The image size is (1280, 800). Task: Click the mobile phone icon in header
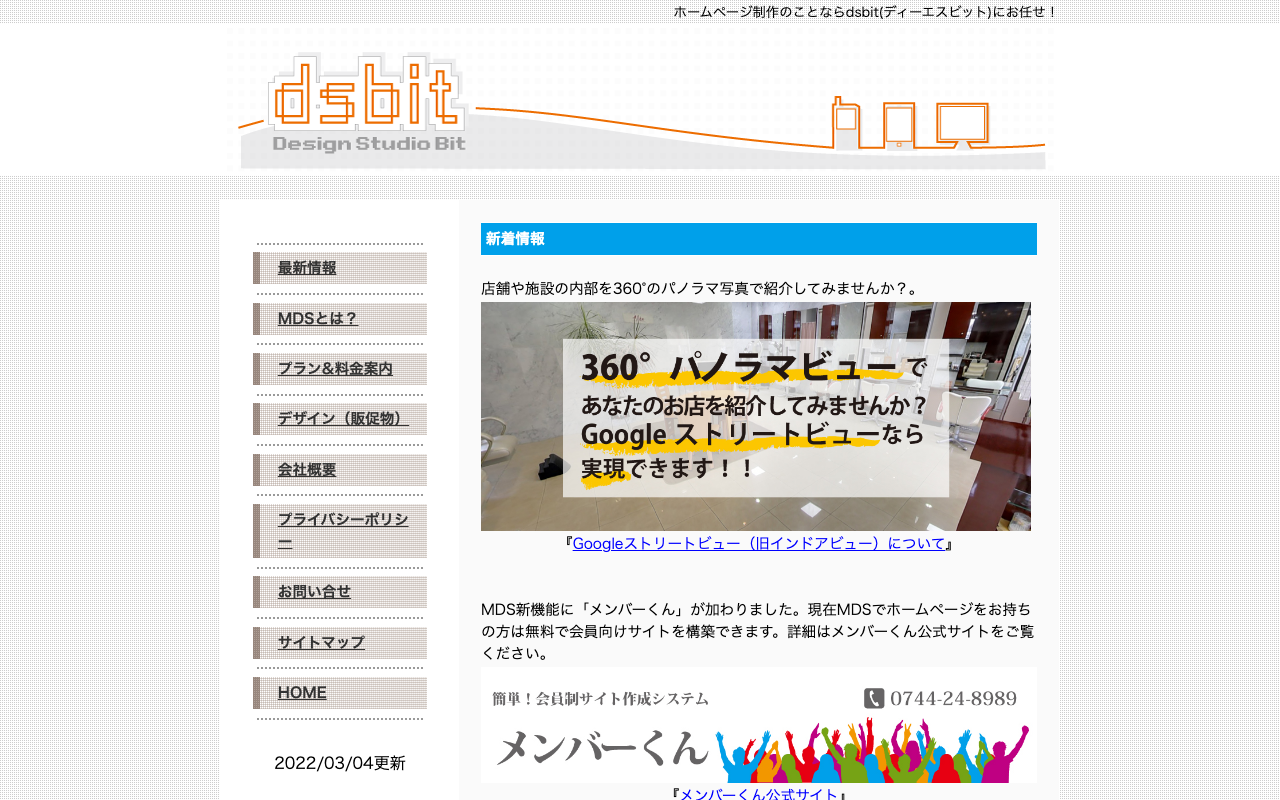[x=846, y=122]
